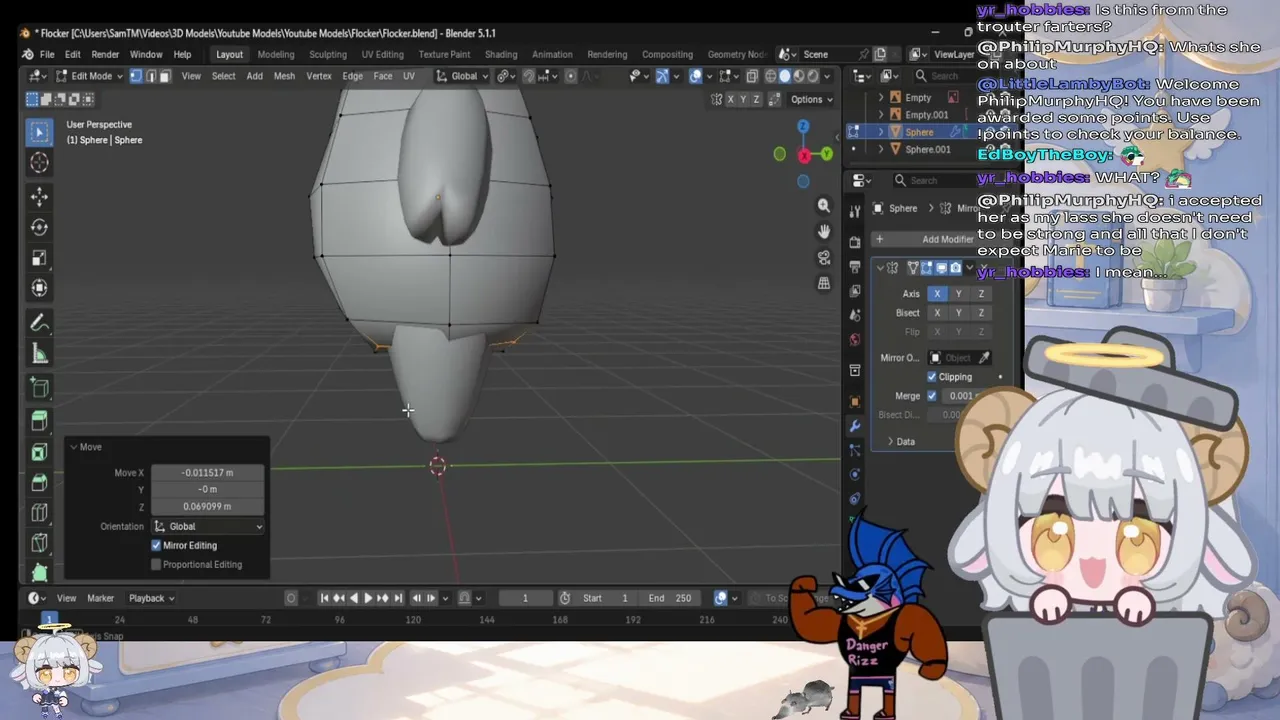
Task: Activate the Move tool in toolbar
Action: (39, 196)
